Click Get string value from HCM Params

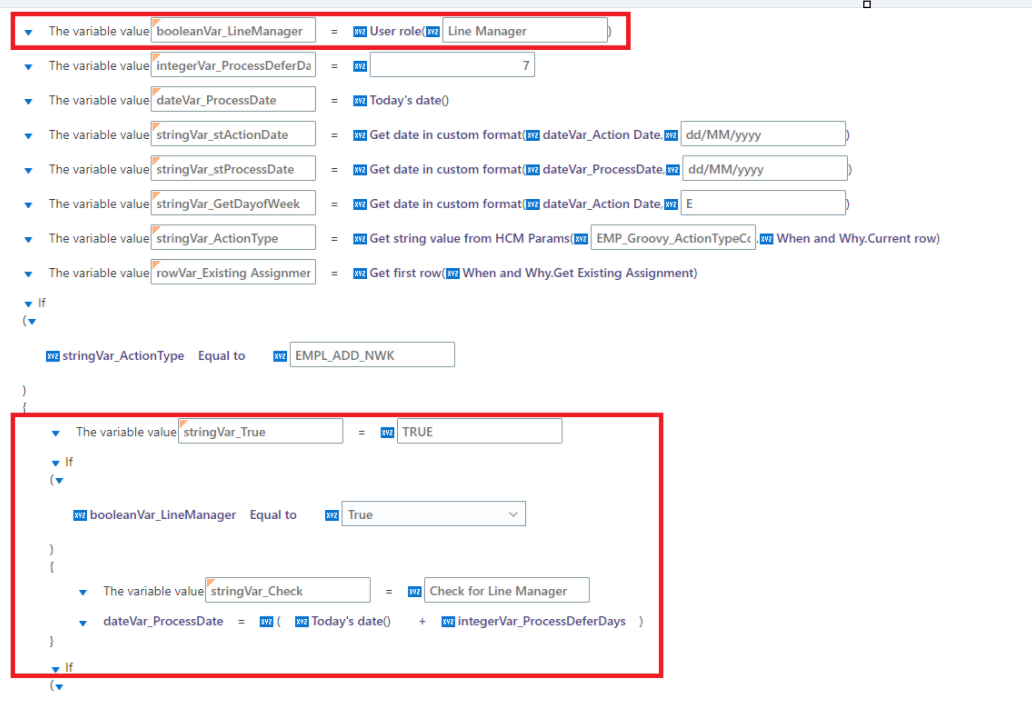[x=469, y=238]
